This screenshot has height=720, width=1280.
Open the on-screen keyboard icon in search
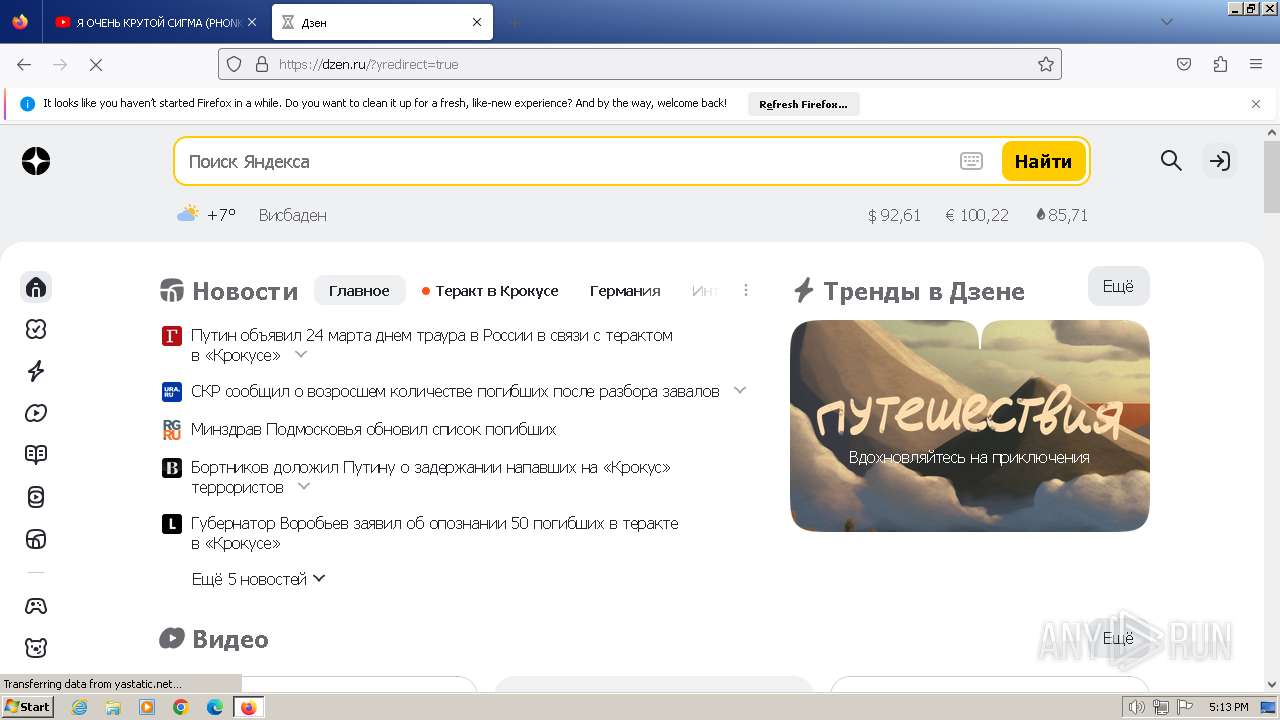click(971, 161)
